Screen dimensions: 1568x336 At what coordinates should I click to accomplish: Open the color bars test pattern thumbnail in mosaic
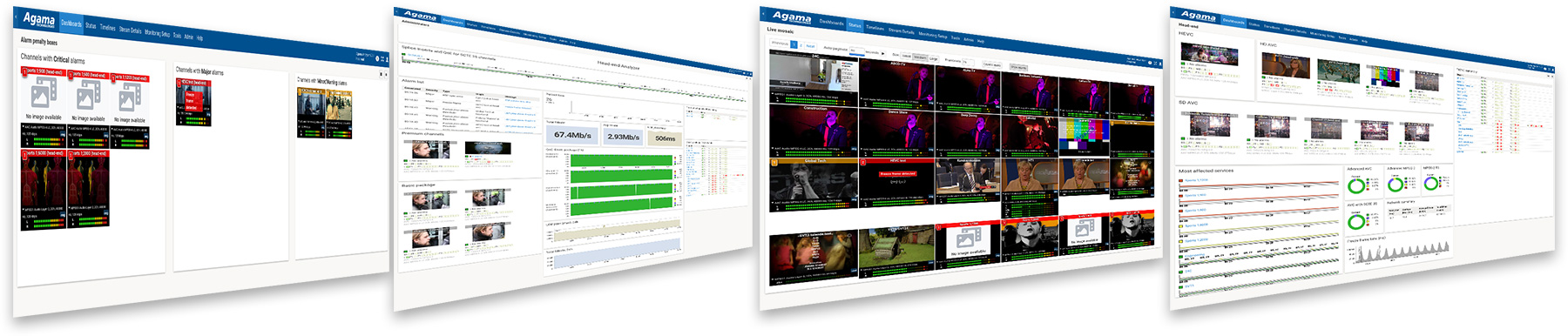(x=1085, y=136)
